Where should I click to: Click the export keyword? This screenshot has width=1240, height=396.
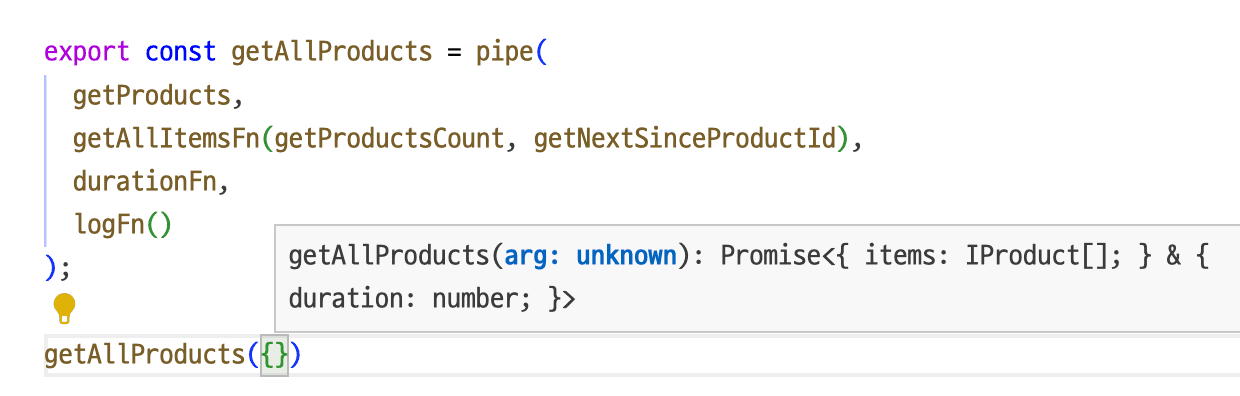(88, 52)
